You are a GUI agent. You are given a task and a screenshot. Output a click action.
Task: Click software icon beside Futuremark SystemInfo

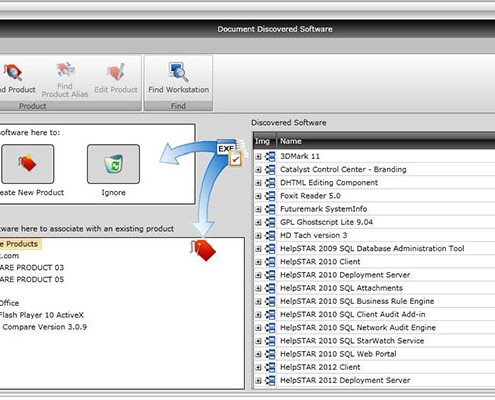(270, 209)
